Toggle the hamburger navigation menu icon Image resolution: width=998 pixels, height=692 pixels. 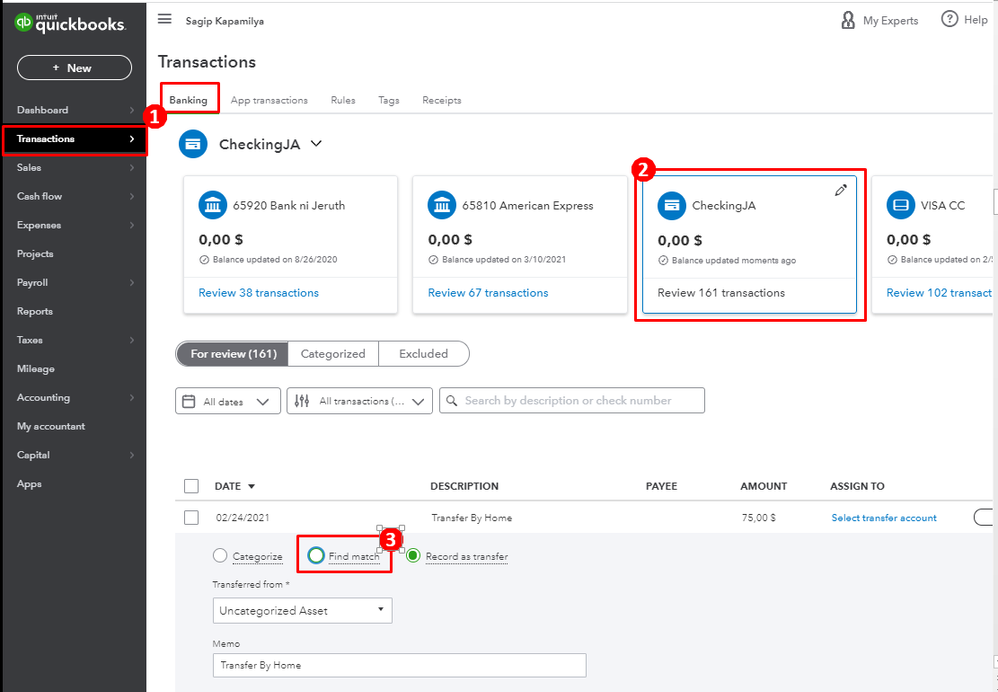coord(165,19)
